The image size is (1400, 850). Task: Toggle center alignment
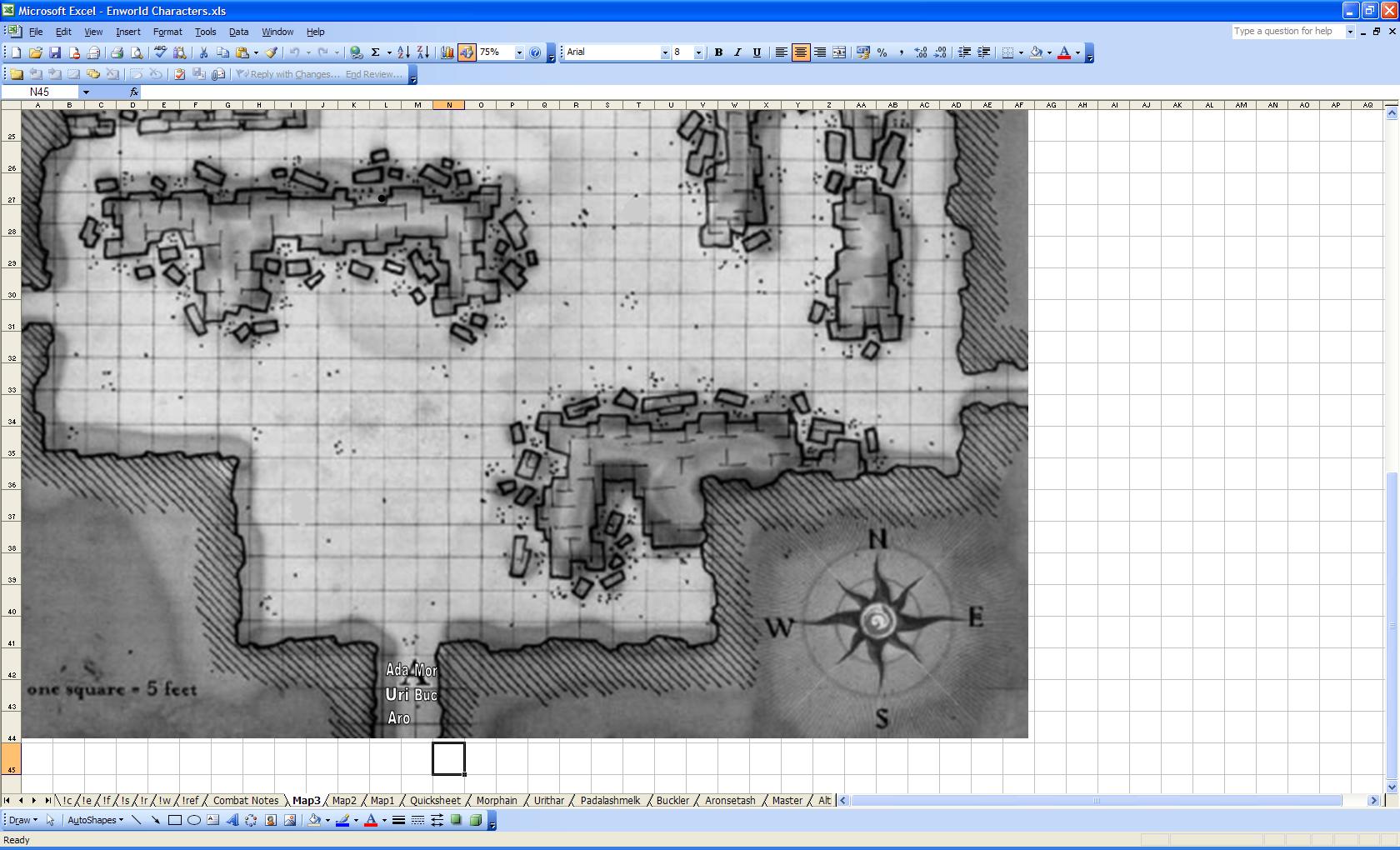coord(800,52)
